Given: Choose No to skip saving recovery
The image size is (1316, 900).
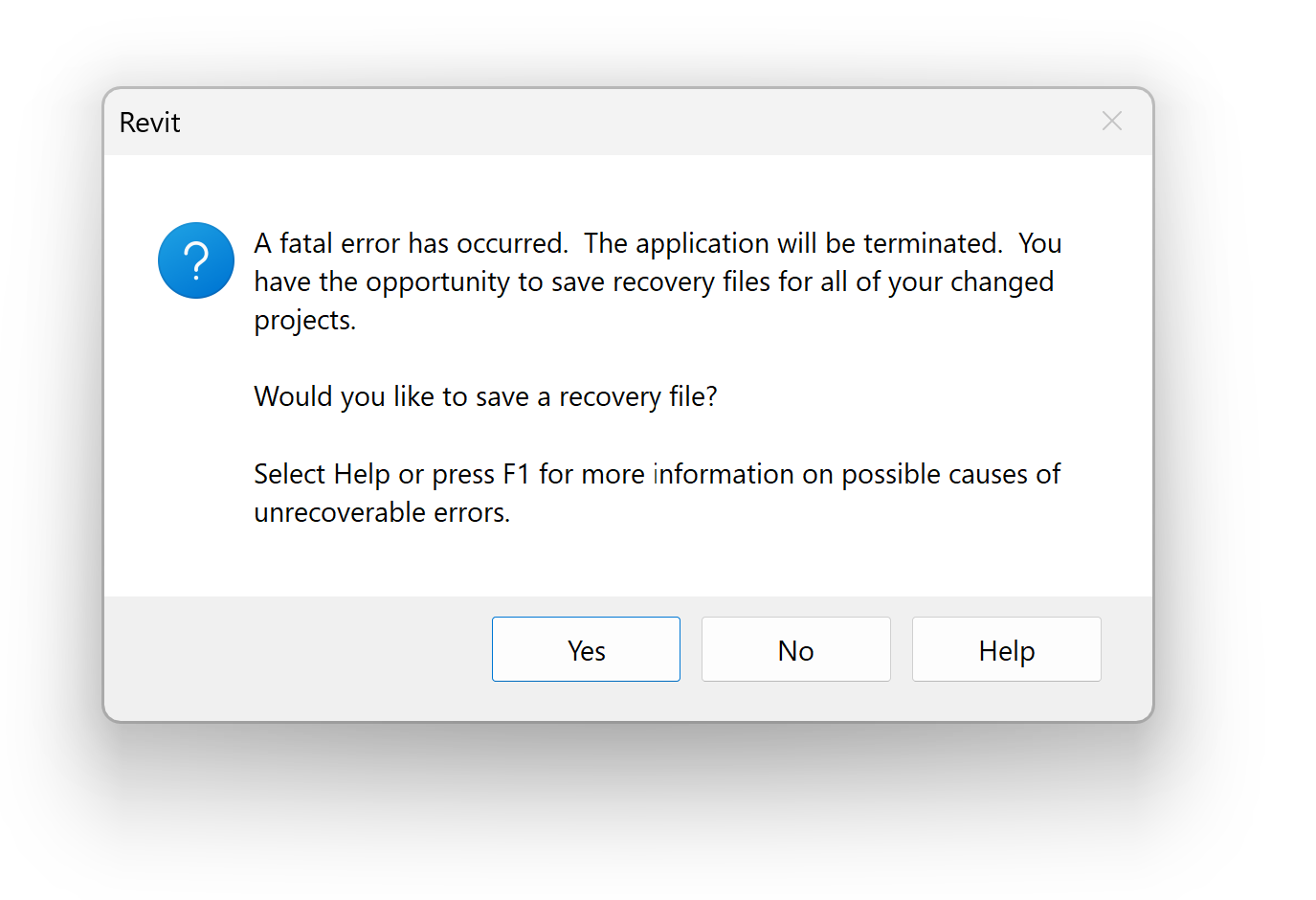Looking at the screenshot, I should pos(795,650).
